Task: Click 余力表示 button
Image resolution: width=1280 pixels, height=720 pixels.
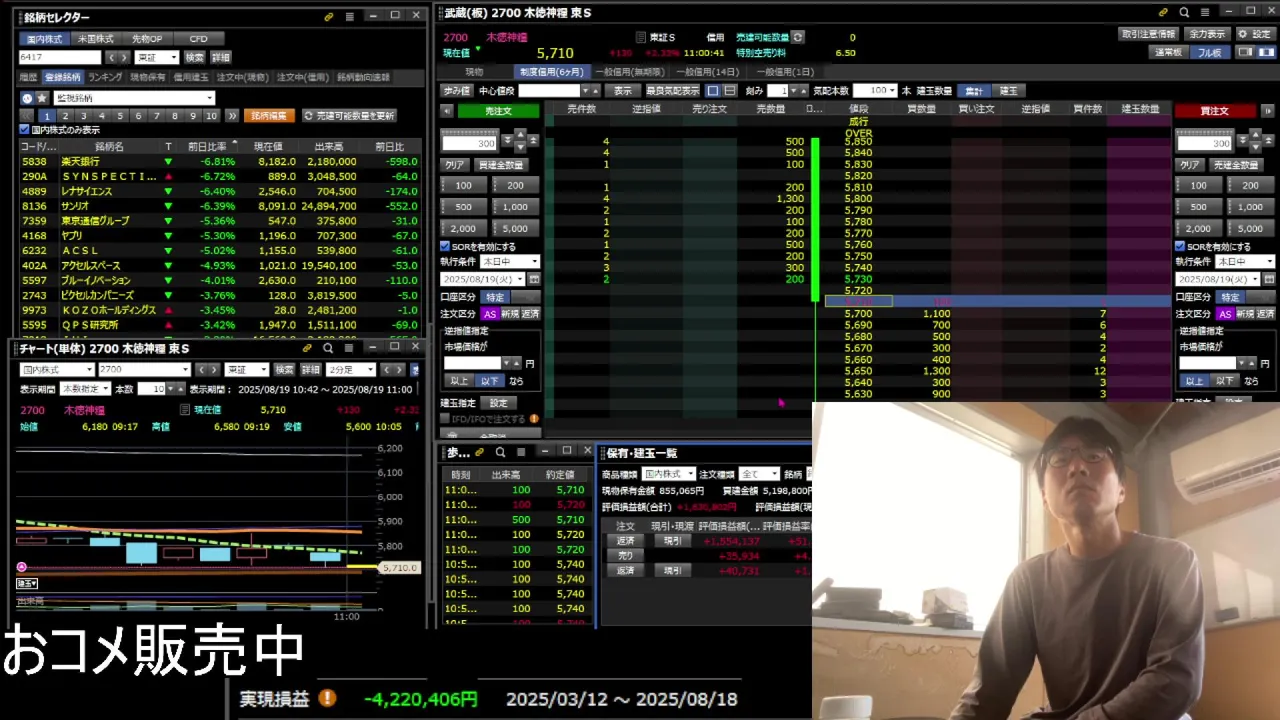Action: tap(1206, 34)
